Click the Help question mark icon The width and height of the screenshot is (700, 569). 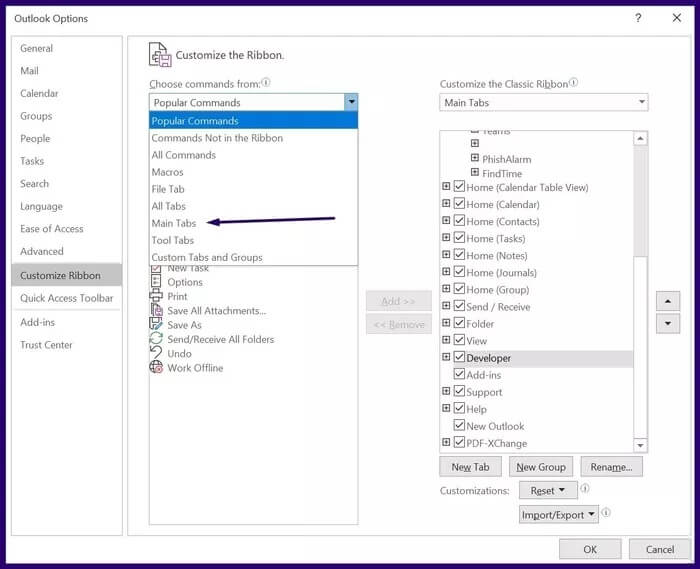pyautogui.click(x=638, y=18)
